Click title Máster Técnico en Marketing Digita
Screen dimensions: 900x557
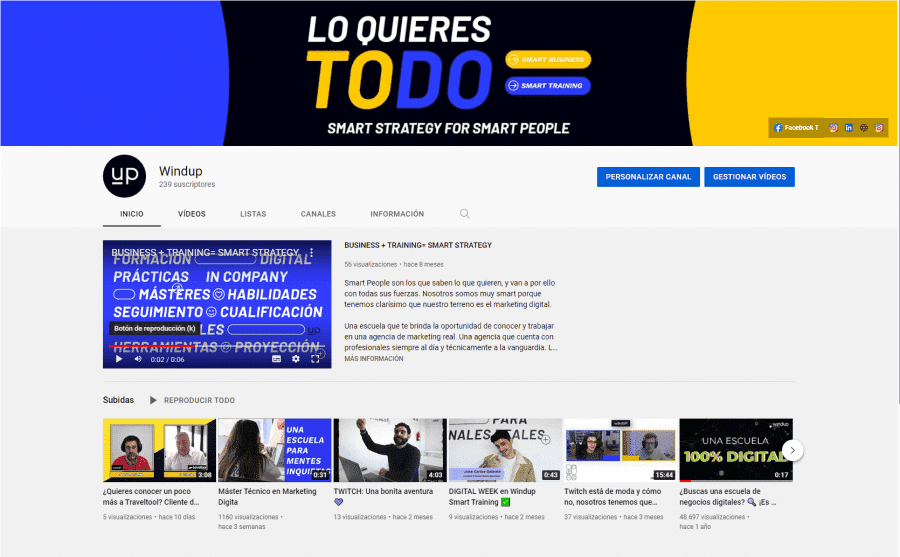(x=267, y=497)
